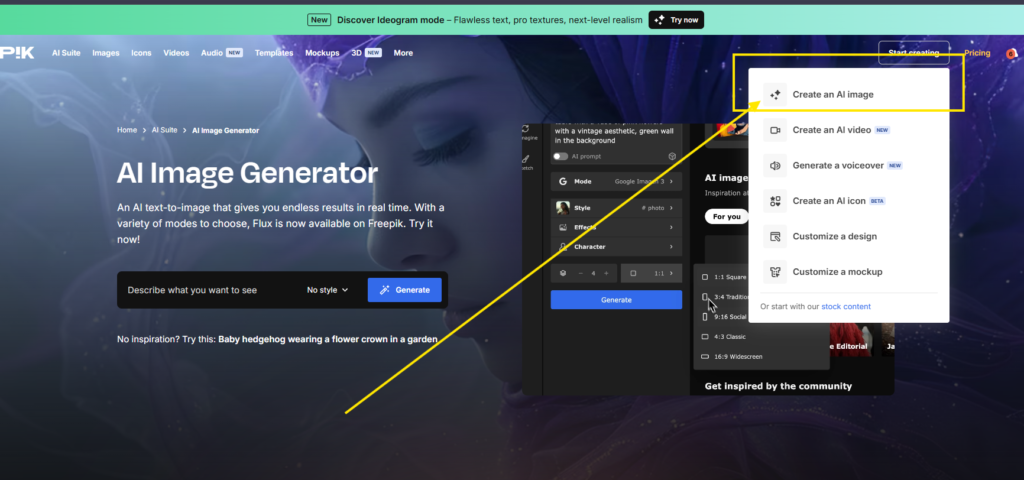This screenshot has width=1024, height=480.
Task: Select Create an AI image menu entry
Action: click(x=848, y=95)
